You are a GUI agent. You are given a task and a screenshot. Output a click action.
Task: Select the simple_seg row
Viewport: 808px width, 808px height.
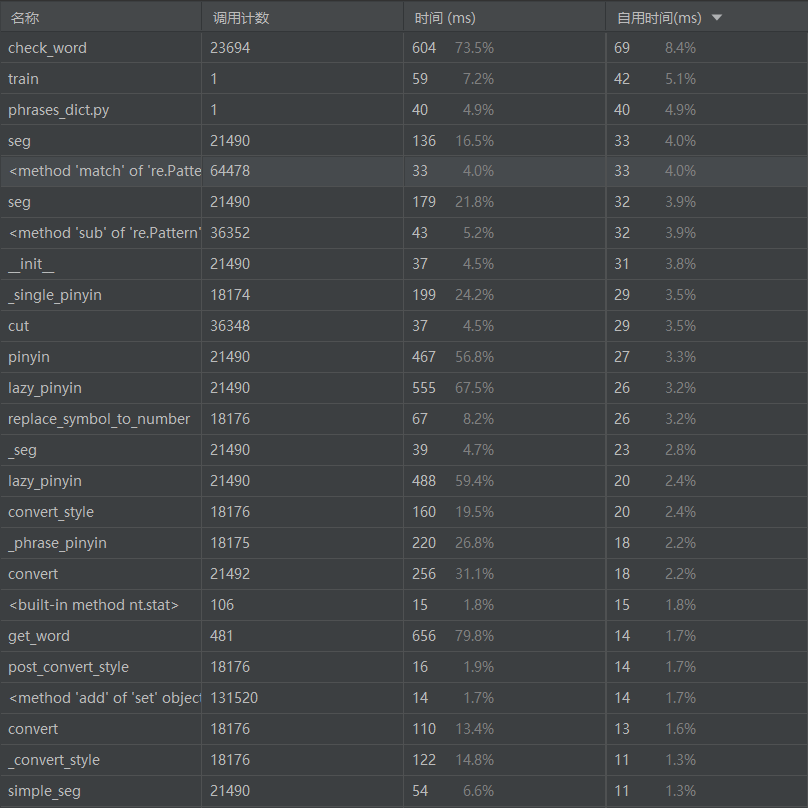[44, 791]
